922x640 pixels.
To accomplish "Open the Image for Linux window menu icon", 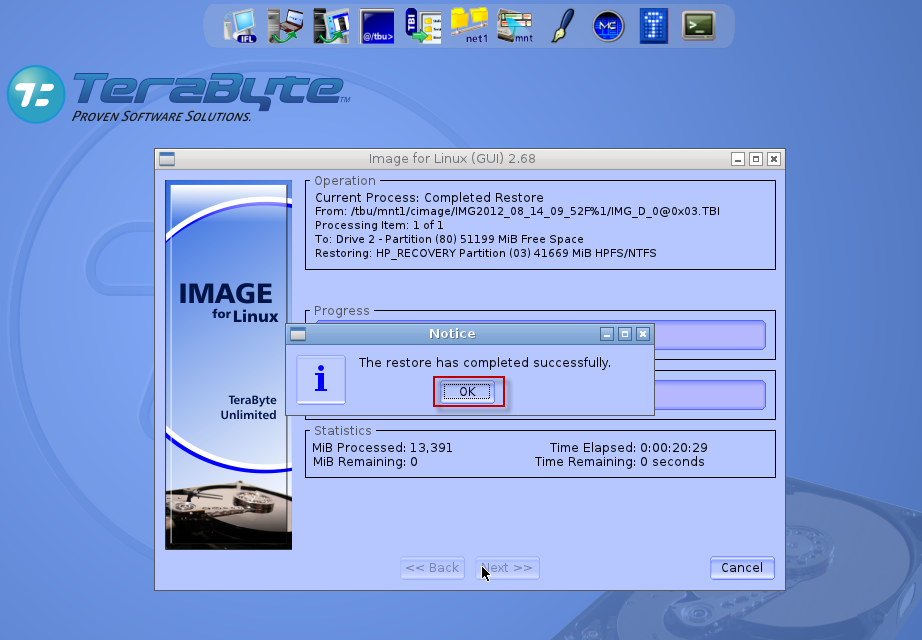I will (x=167, y=159).
